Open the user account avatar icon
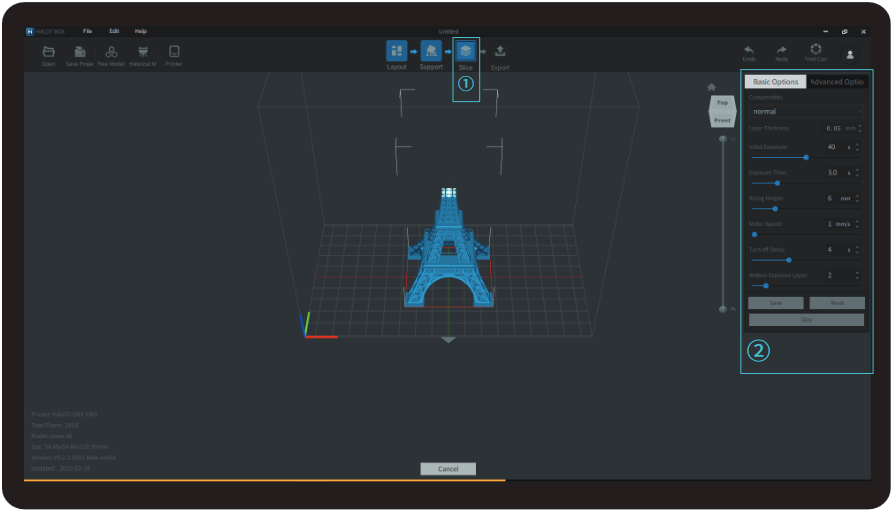This screenshot has height=518, width=896. [850, 54]
